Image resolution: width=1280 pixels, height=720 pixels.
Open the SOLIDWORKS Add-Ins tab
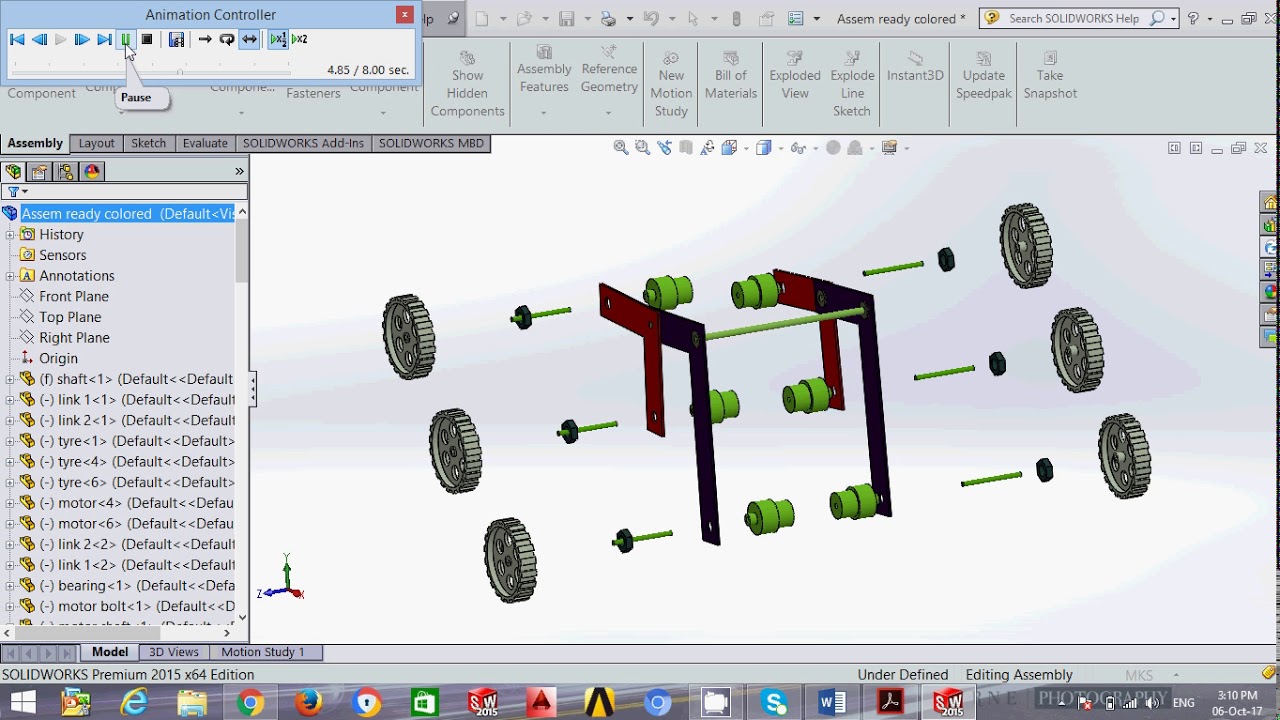(303, 143)
